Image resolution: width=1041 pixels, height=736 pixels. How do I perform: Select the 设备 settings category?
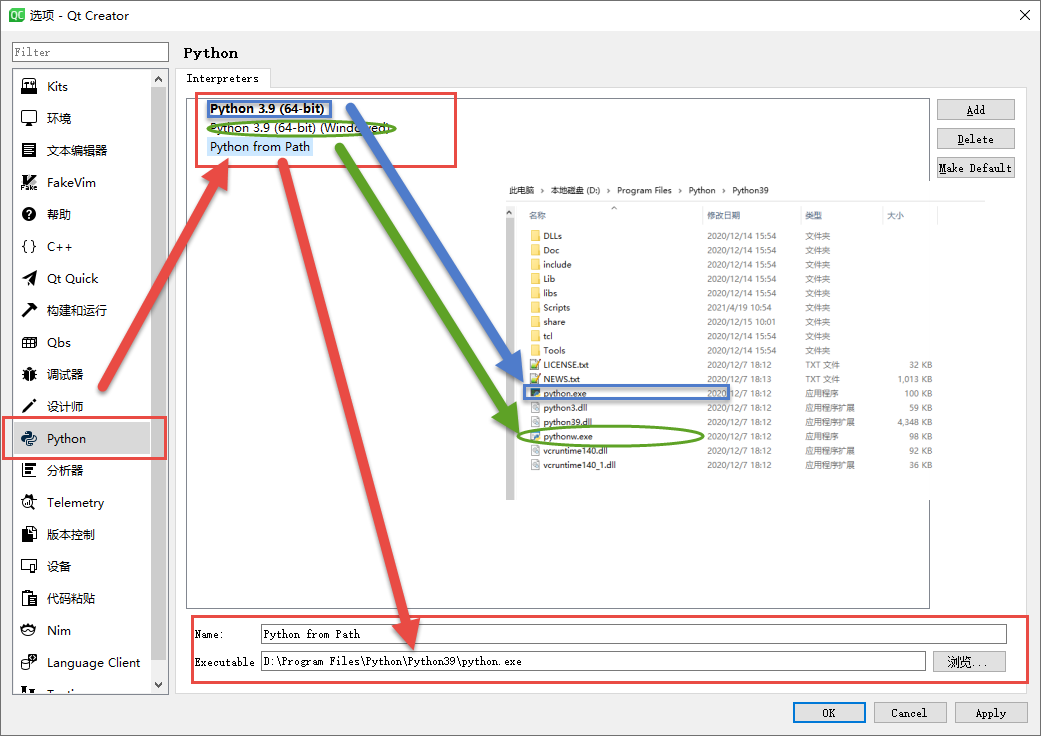pos(83,566)
